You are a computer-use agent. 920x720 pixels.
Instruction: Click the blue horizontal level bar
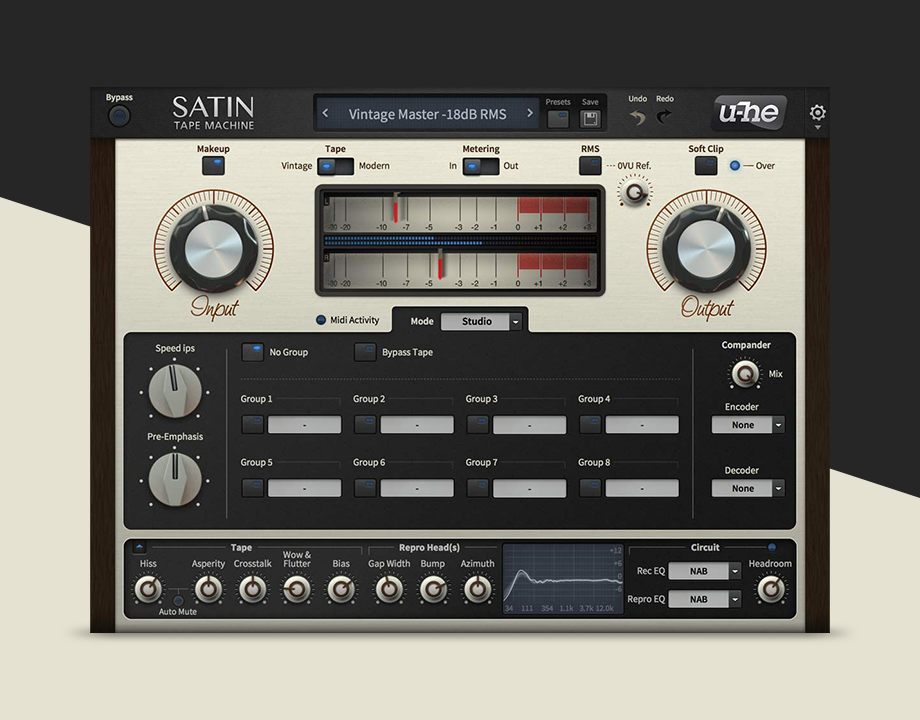tap(460, 241)
